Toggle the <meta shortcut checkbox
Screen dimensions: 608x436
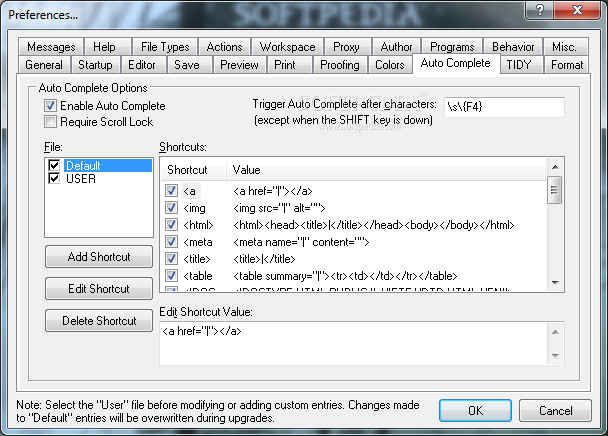(171, 242)
